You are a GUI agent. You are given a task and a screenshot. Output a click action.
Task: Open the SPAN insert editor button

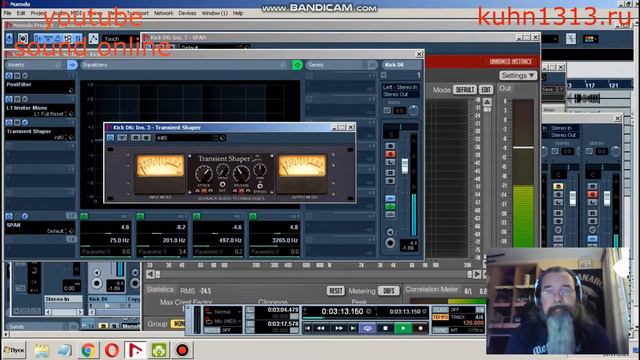pos(25,216)
